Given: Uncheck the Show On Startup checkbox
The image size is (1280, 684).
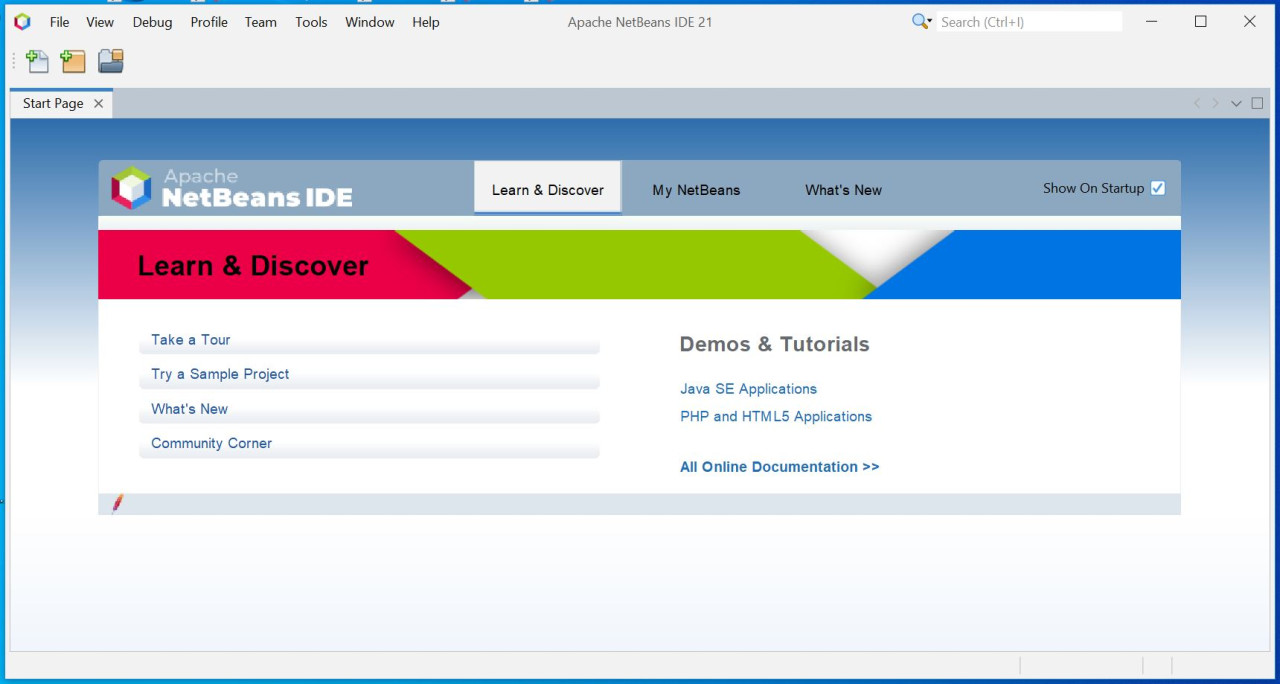Looking at the screenshot, I should pos(1157,188).
